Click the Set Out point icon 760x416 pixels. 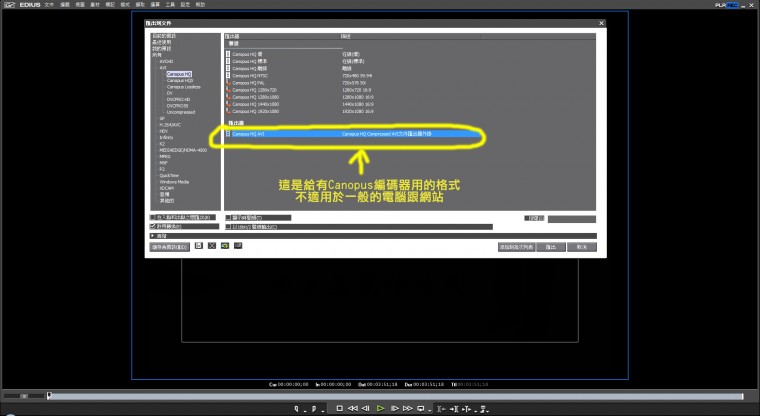click(x=314, y=409)
